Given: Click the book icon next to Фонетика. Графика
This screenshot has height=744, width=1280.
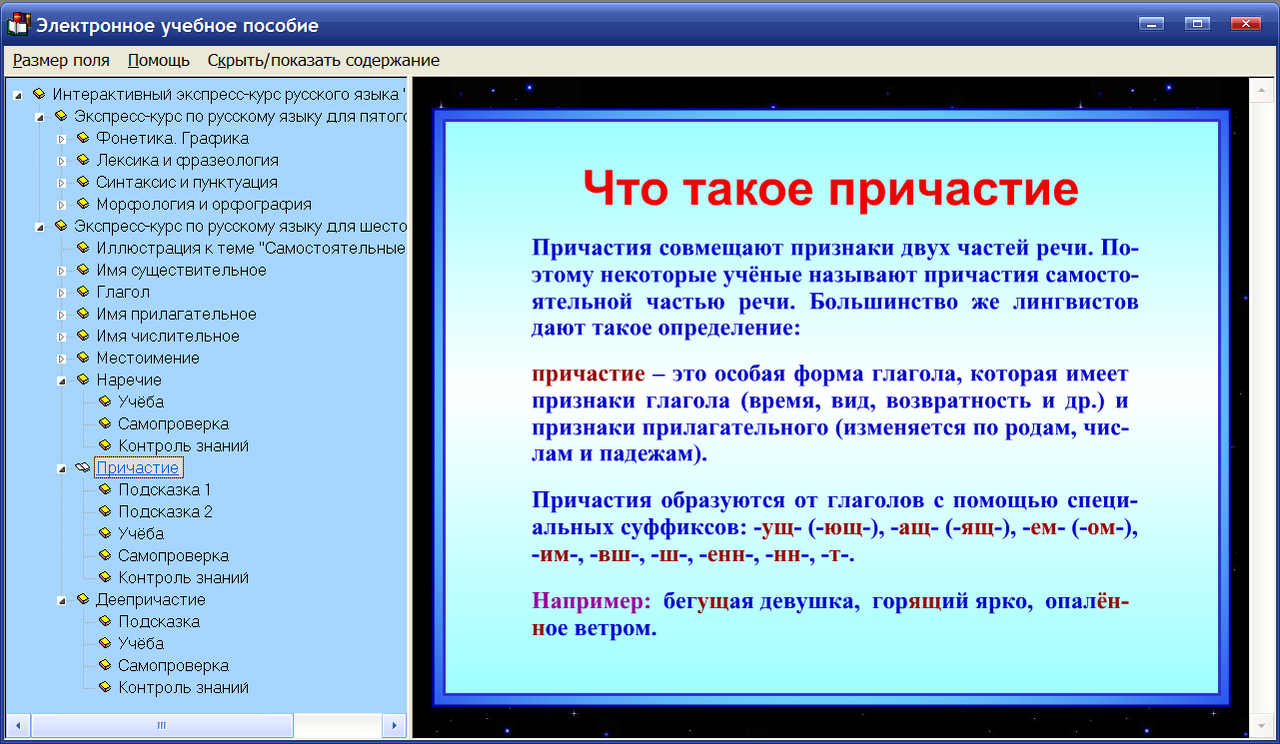Looking at the screenshot, I should [81, 138].
